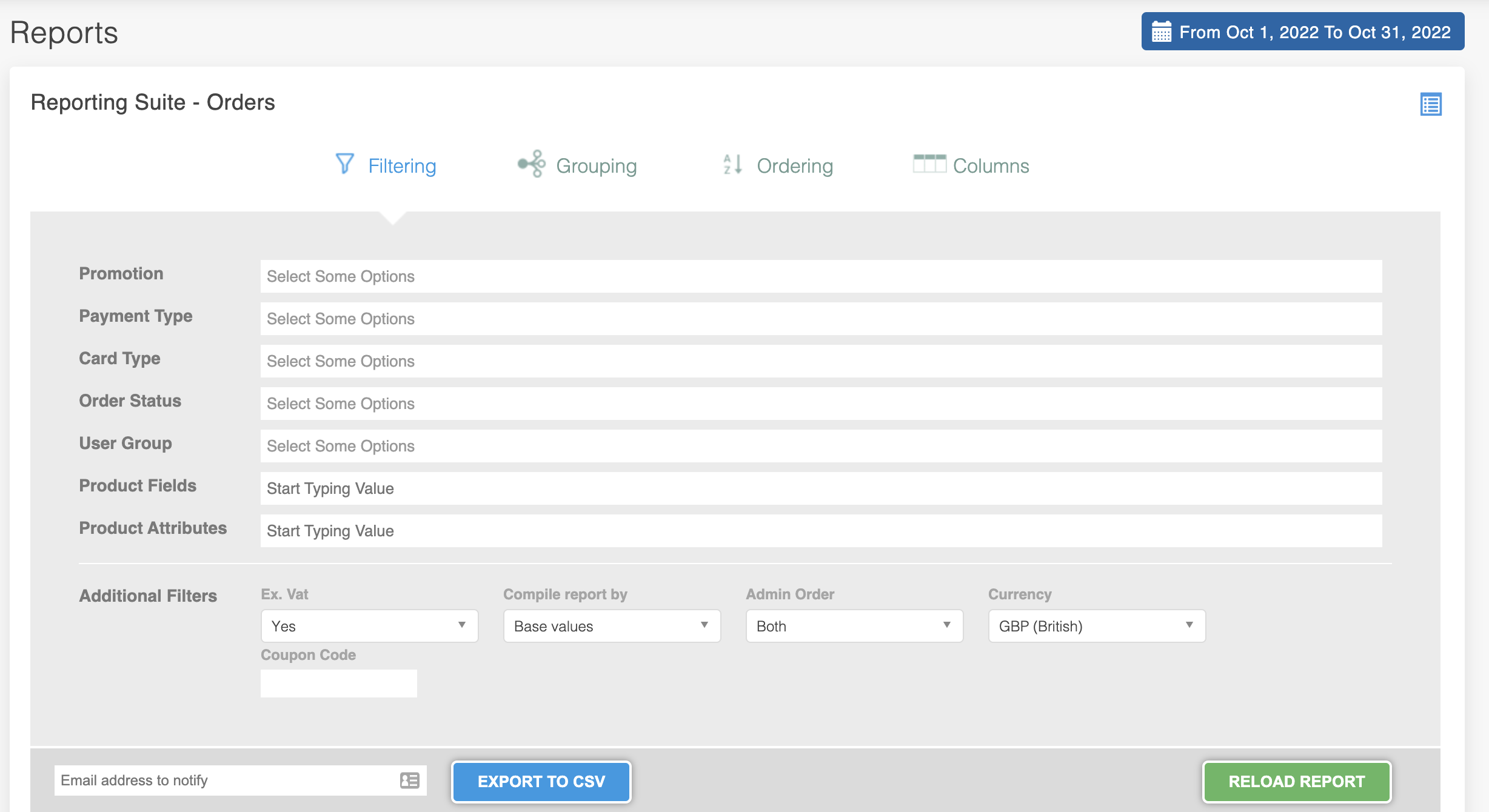Click the Email address to notify field
Viewport: 1489px width, 812px height.
pyautogui.click(x=224, y=780)
